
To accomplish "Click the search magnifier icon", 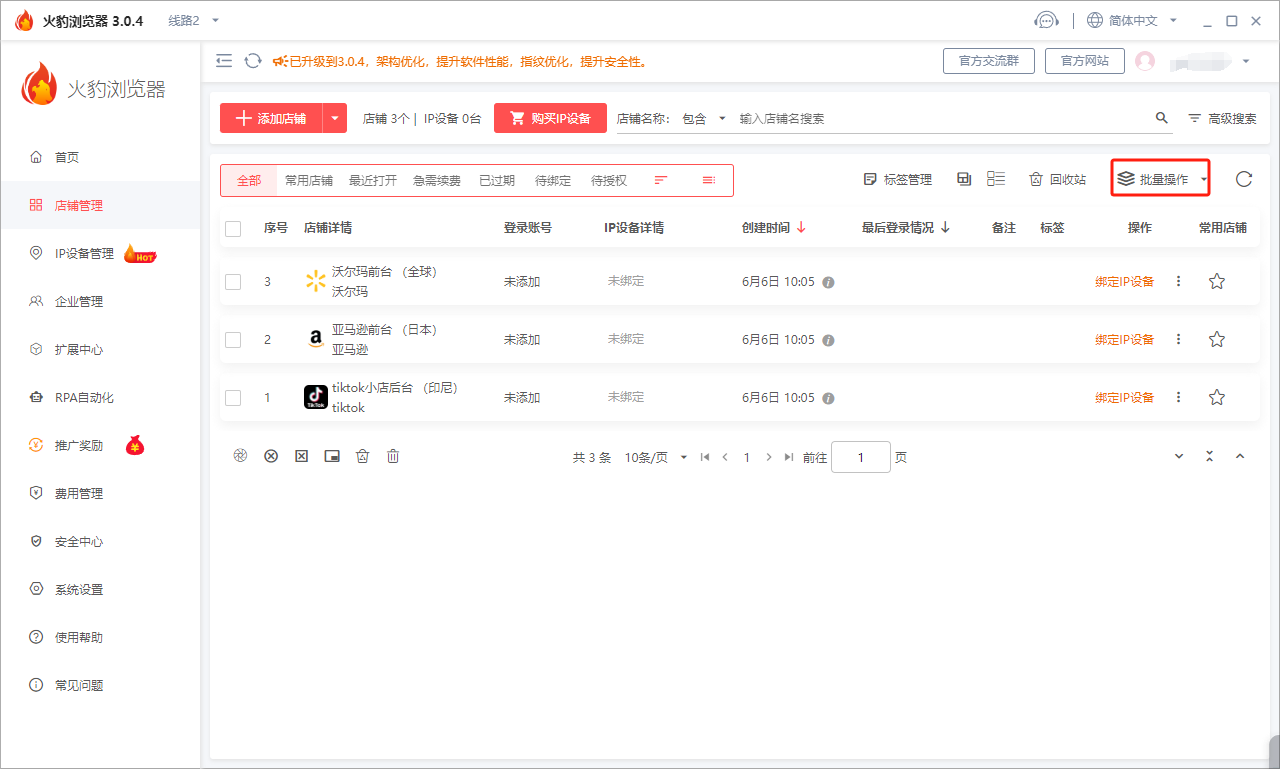I will point(1161,118).
